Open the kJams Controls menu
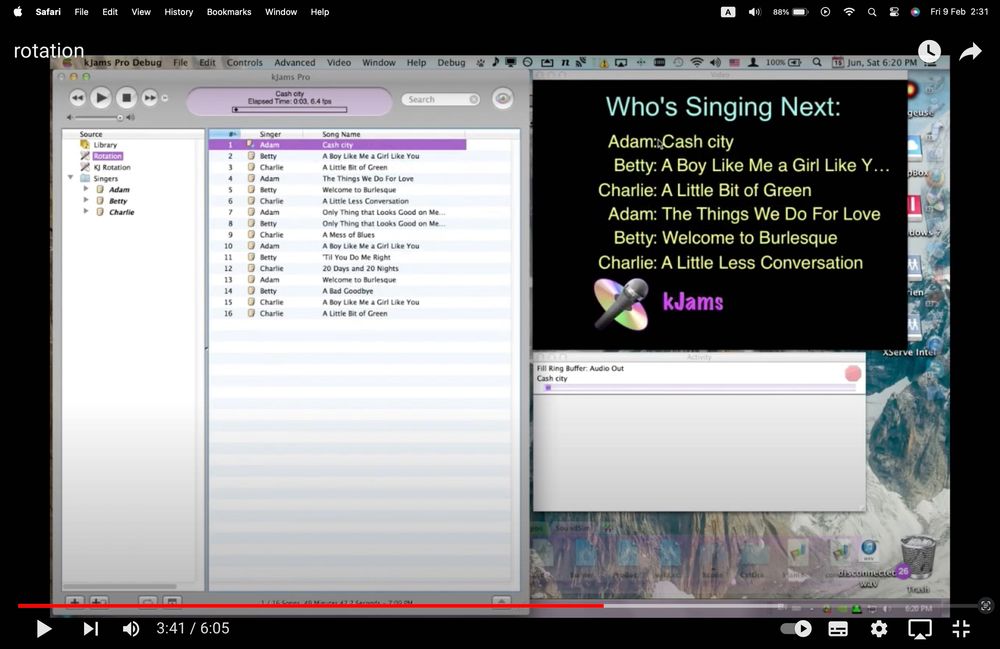The image size is (1000, 649). click(x=244, y=62)
